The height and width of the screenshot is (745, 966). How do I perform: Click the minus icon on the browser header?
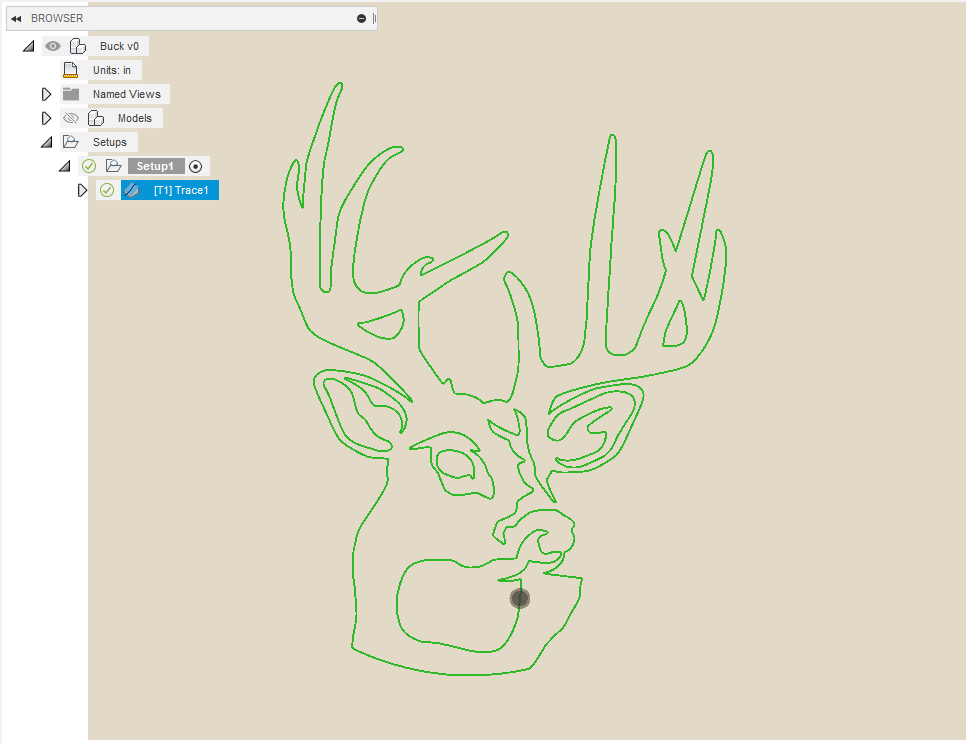pos(360,17)
